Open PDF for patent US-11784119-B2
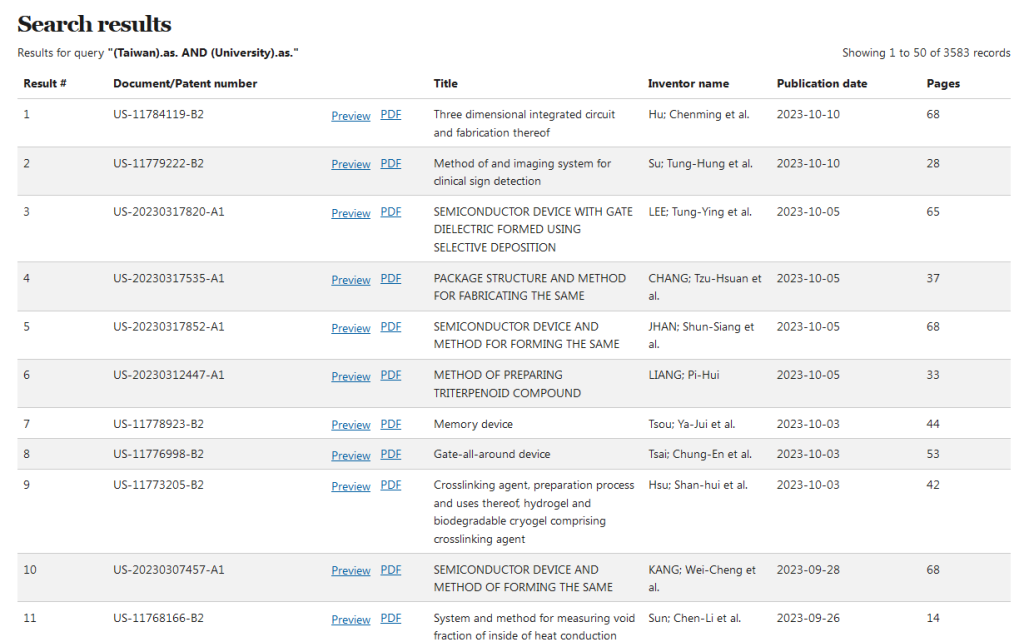The height and width of the screenshot is (642, 1024). coord(391,115)
